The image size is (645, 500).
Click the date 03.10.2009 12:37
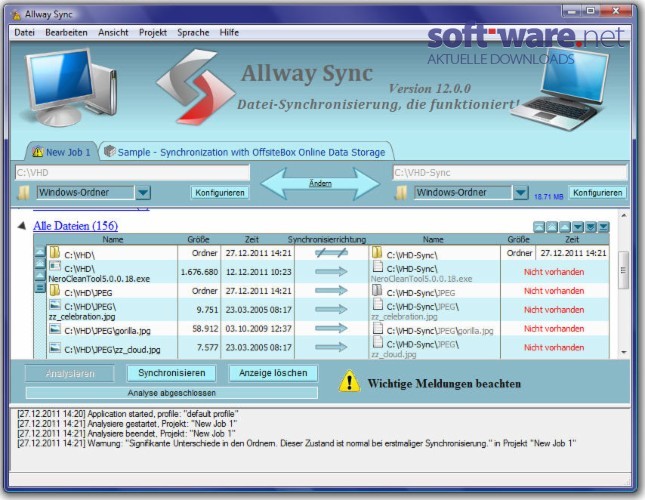[258, 329]
